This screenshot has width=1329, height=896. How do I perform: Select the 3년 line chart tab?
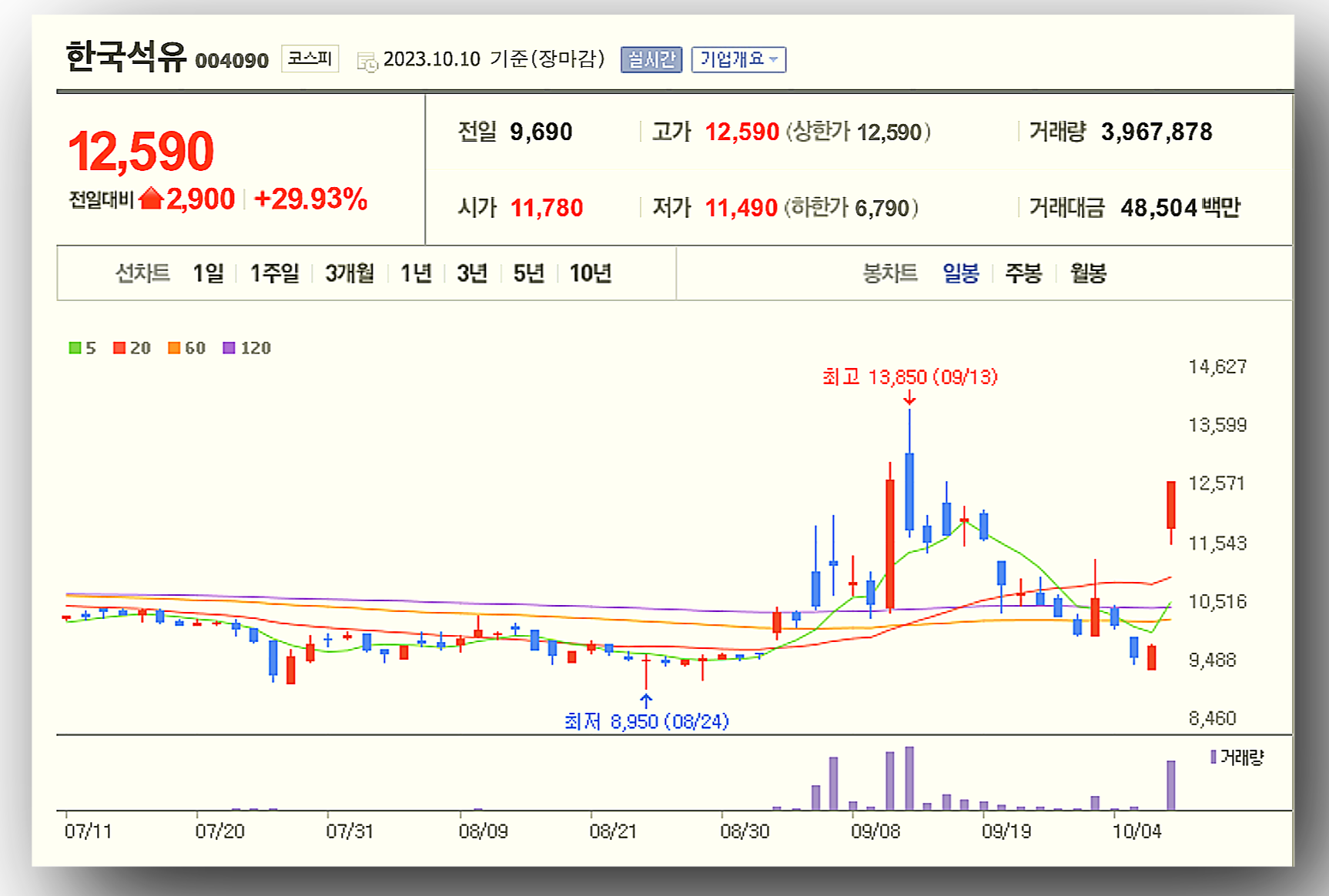coord(472,272)
